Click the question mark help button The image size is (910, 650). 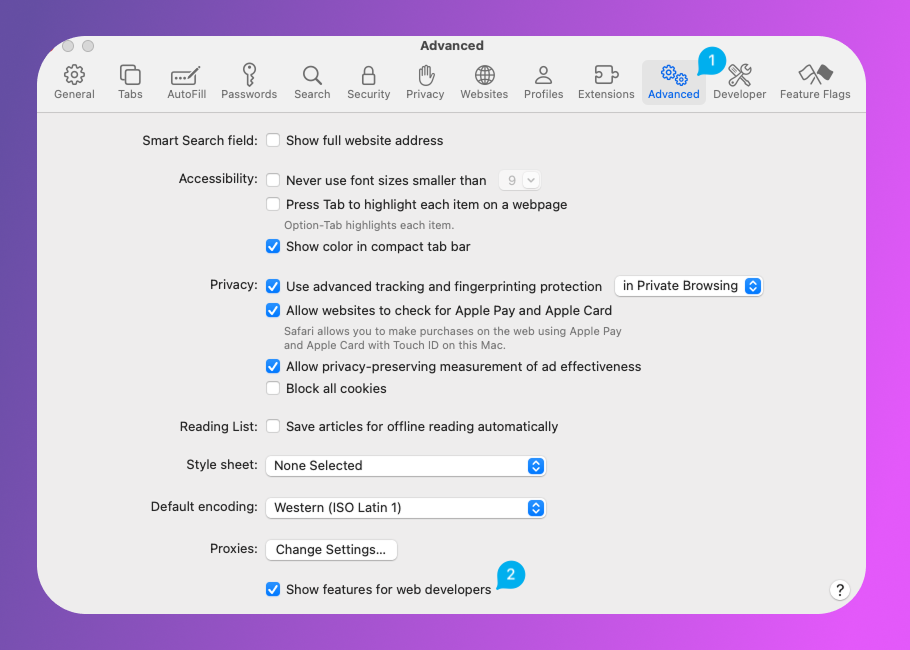point(840,590)
